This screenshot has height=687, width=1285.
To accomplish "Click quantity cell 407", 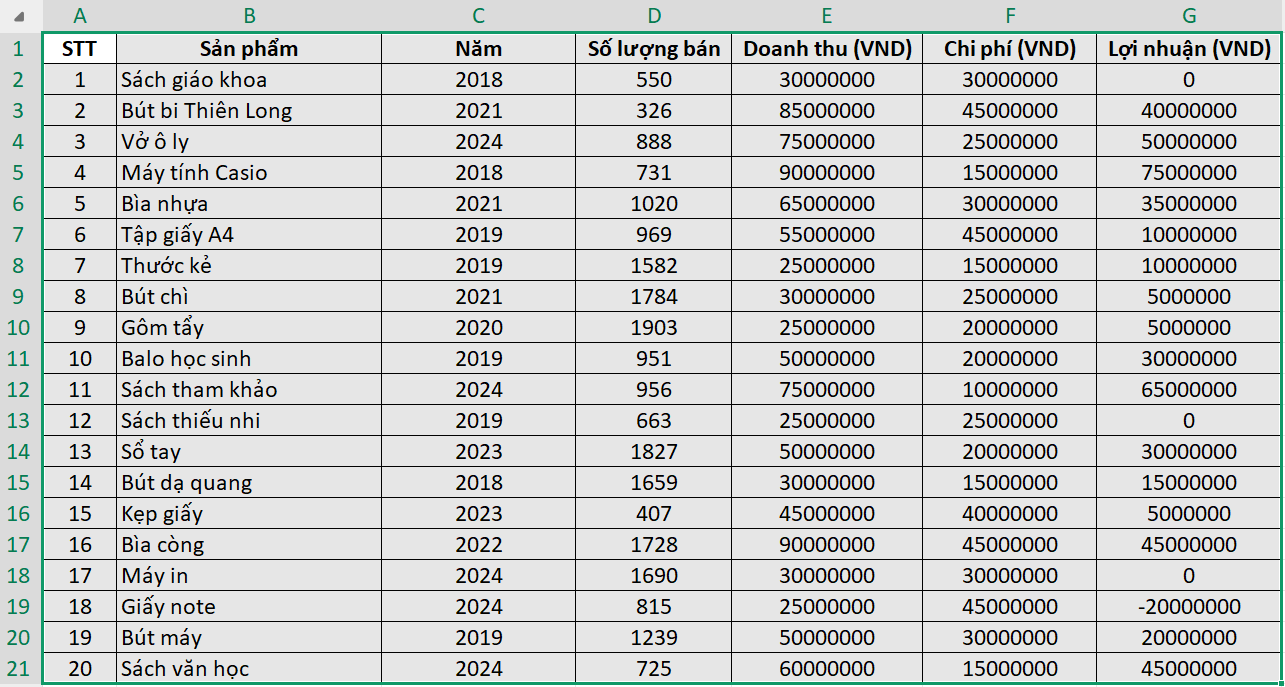I will [x=654, y=514].
